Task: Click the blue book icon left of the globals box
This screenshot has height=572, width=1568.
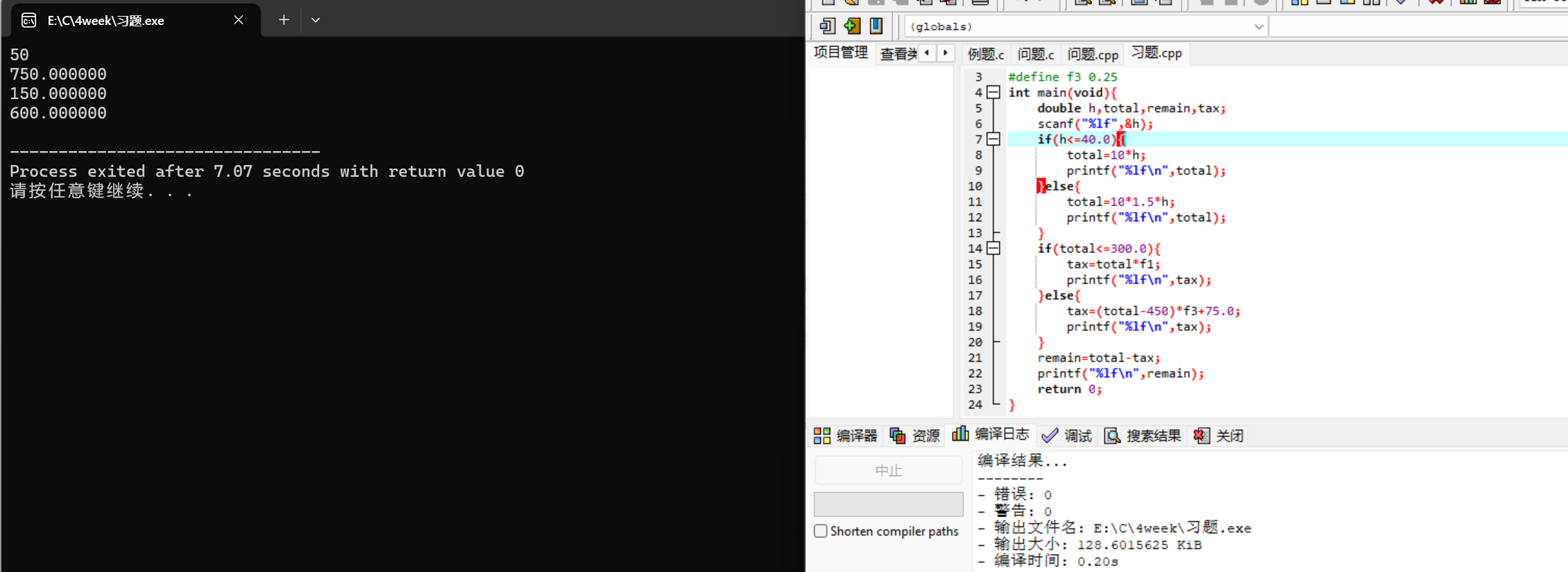Action: [876, 26]
